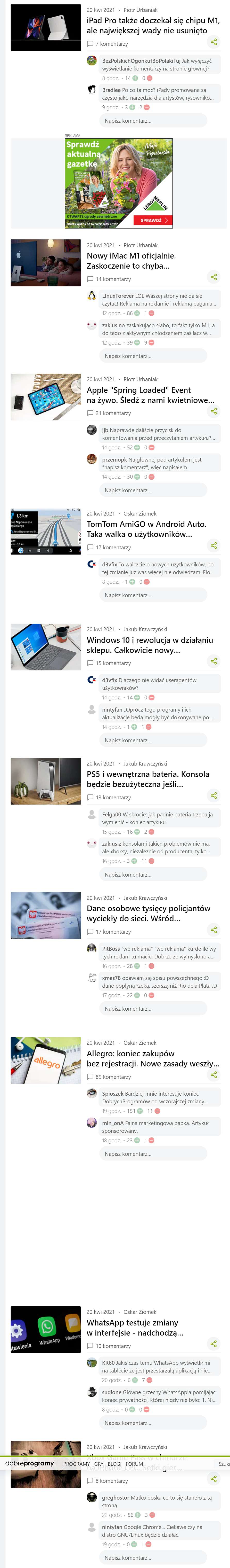
Task: Open the Apple Spring Loaded event thumbnail
Action: pos(46,397)
